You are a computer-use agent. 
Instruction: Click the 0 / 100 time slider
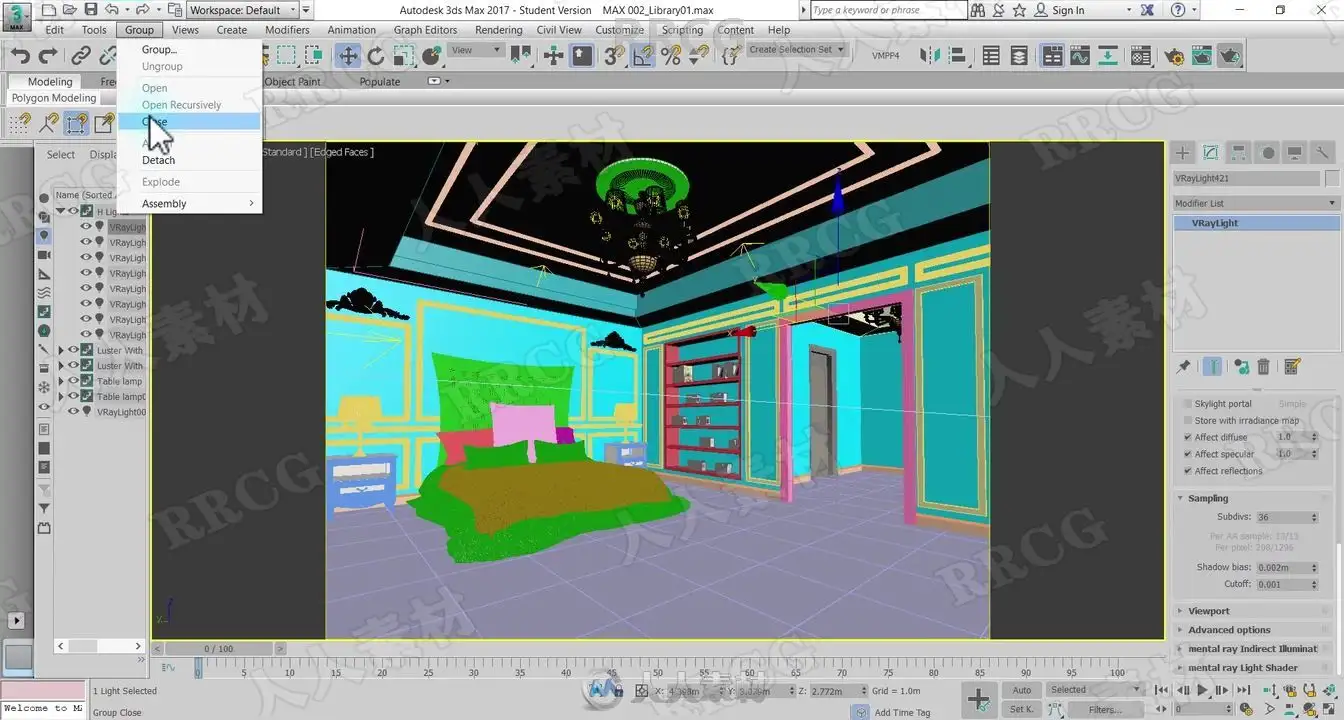tap(218, 649)
